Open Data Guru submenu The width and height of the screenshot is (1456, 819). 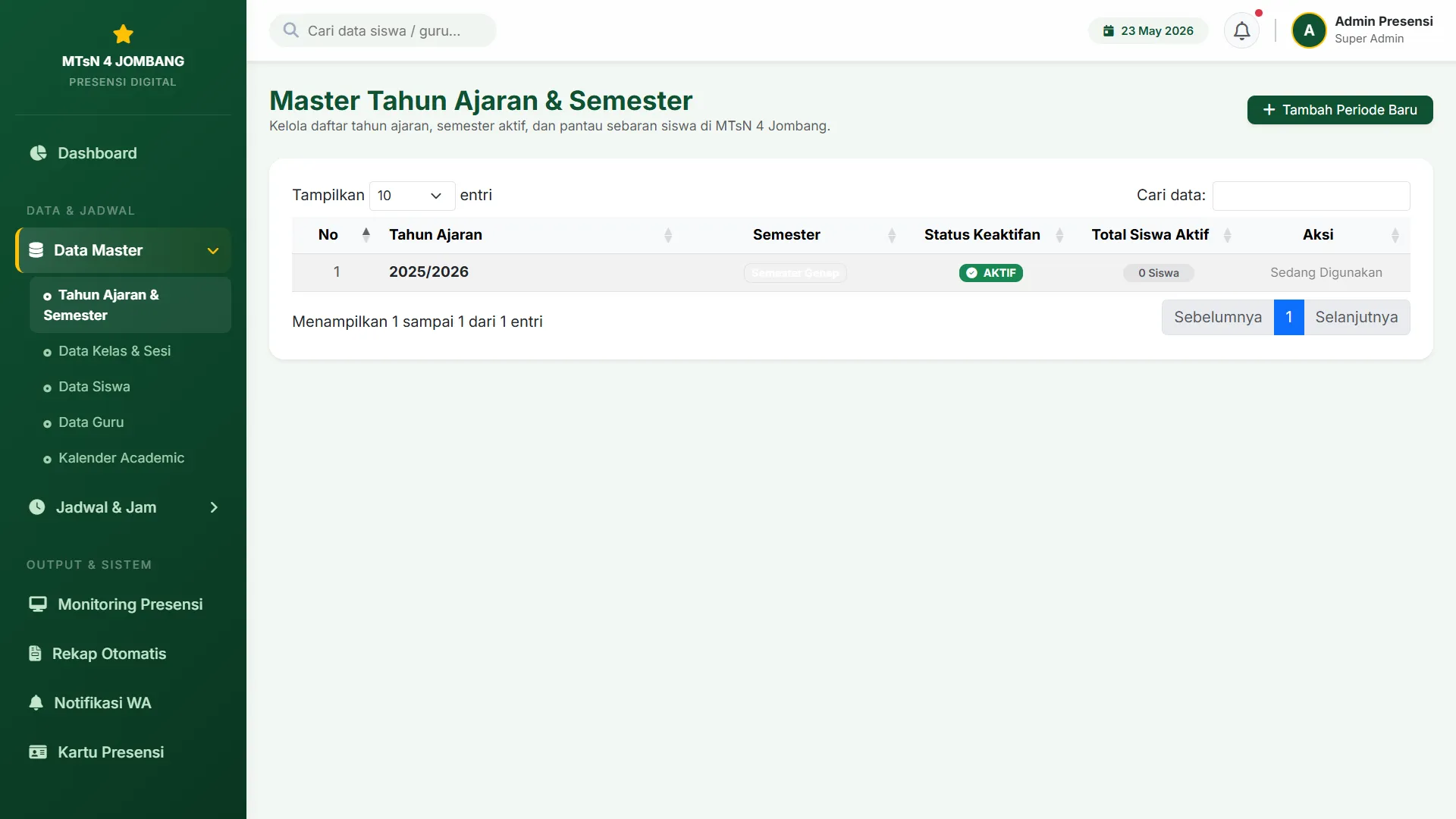tap(130, 422)
